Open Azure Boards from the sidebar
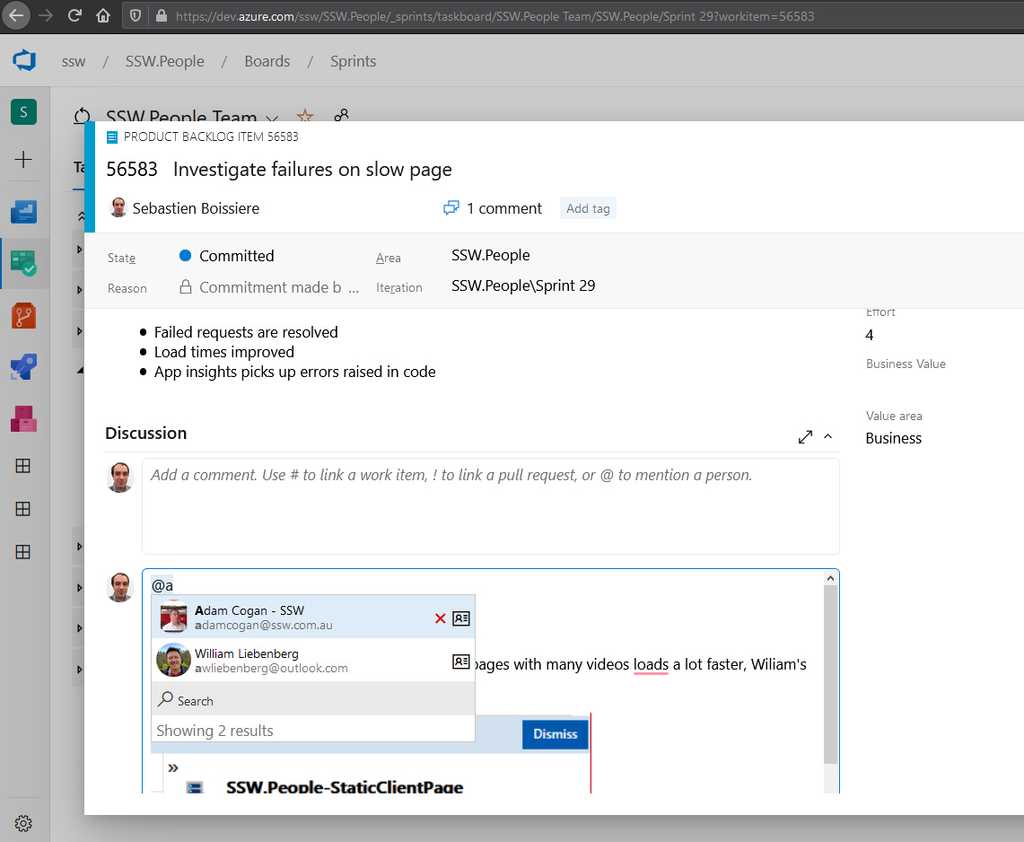Screen dimensions: 1024x842 pos(24,264)
